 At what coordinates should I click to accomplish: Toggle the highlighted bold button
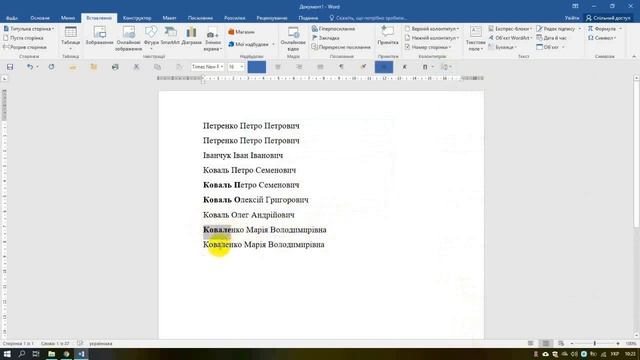(384, 67)
